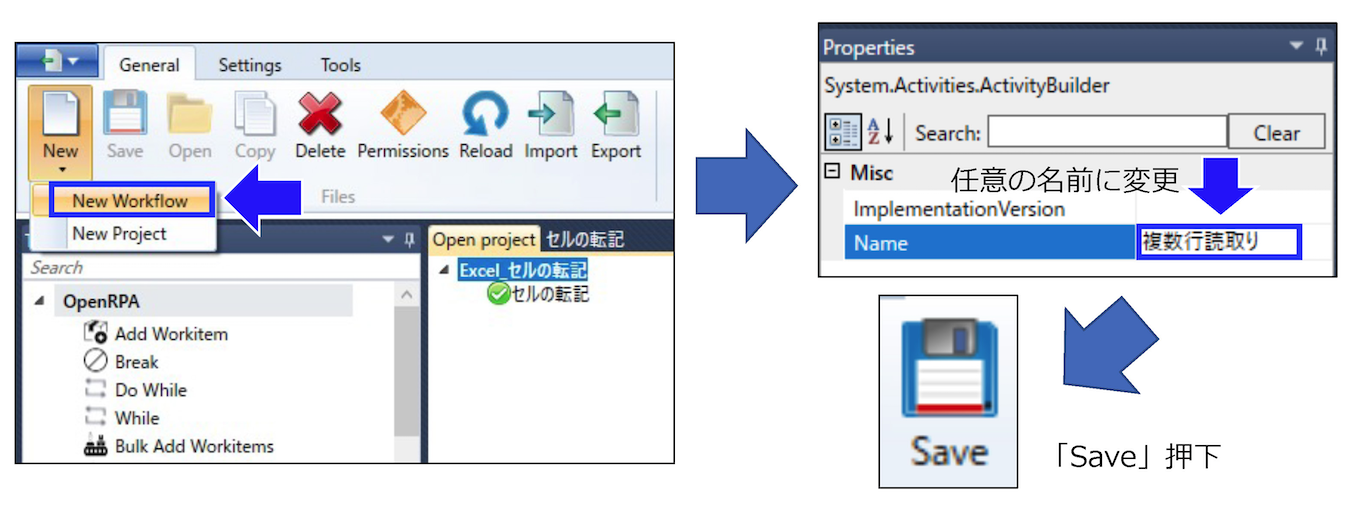Image resolution: width=1357 pixels, height=508 pixels.
Task: Select the Do While activity
Action: pos(150,390)
